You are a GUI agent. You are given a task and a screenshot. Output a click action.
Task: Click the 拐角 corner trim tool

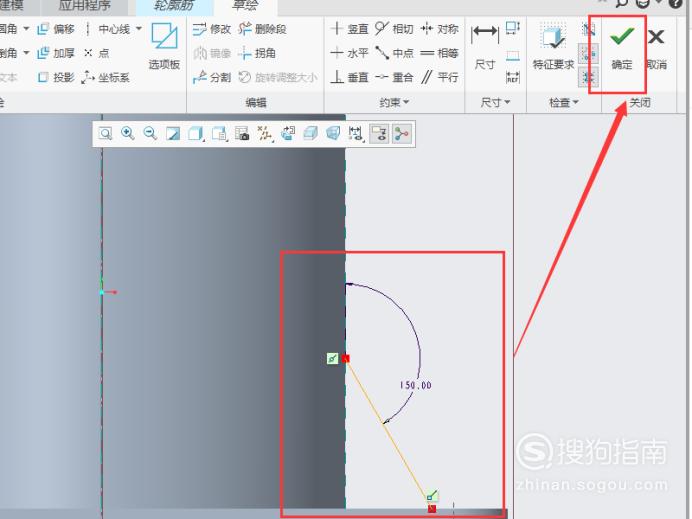[x=257, y=53]
